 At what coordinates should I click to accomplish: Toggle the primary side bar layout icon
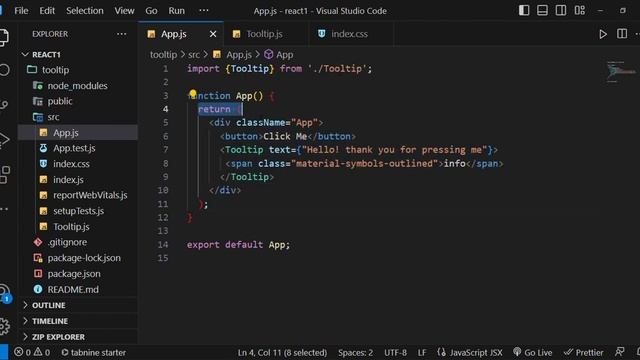[524, 11]
